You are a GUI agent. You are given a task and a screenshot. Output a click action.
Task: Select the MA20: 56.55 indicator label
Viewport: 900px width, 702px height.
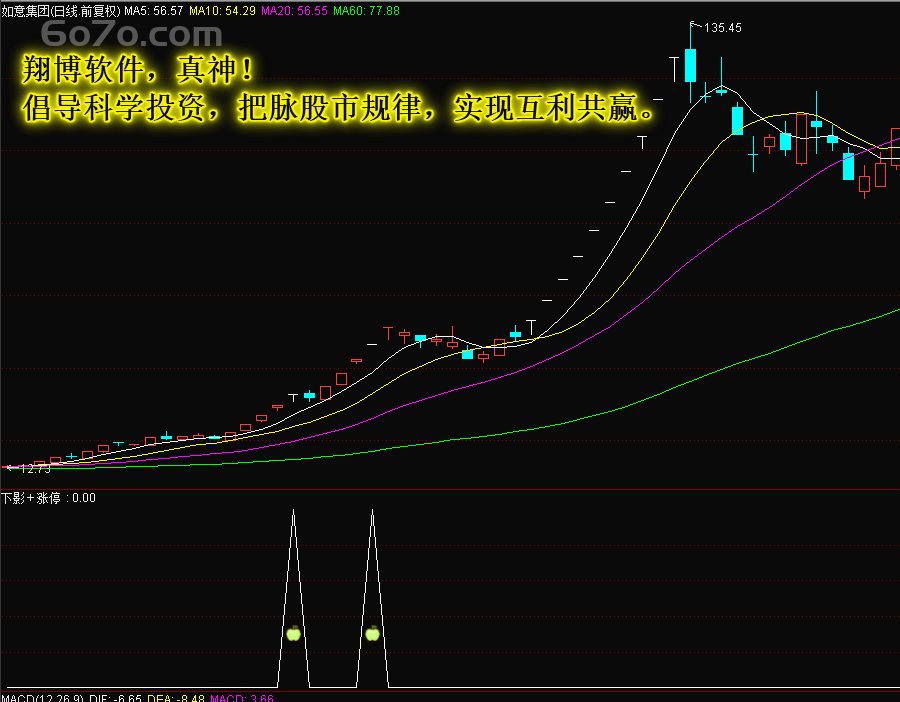[x=294, y=11]
